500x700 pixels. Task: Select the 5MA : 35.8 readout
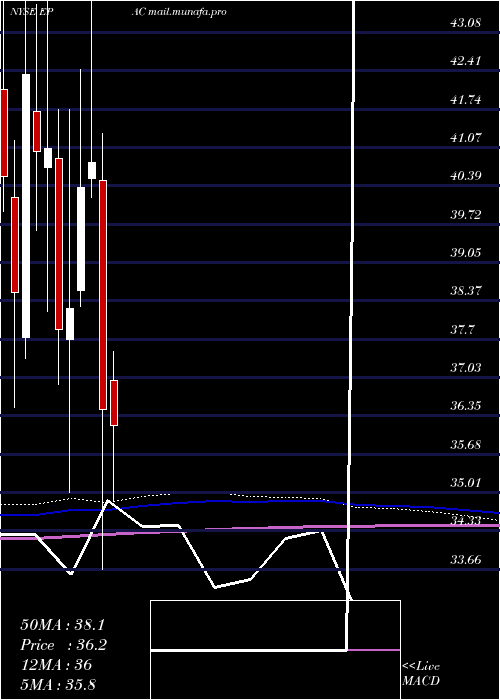pyautogui.click(x=58, y=685)
